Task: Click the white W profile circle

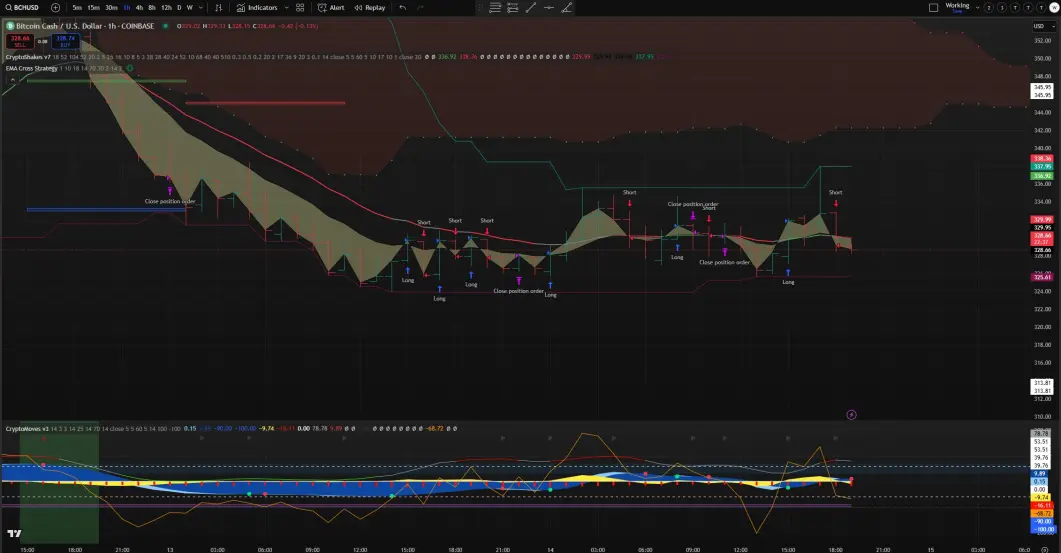Action: pos(1054,7)
